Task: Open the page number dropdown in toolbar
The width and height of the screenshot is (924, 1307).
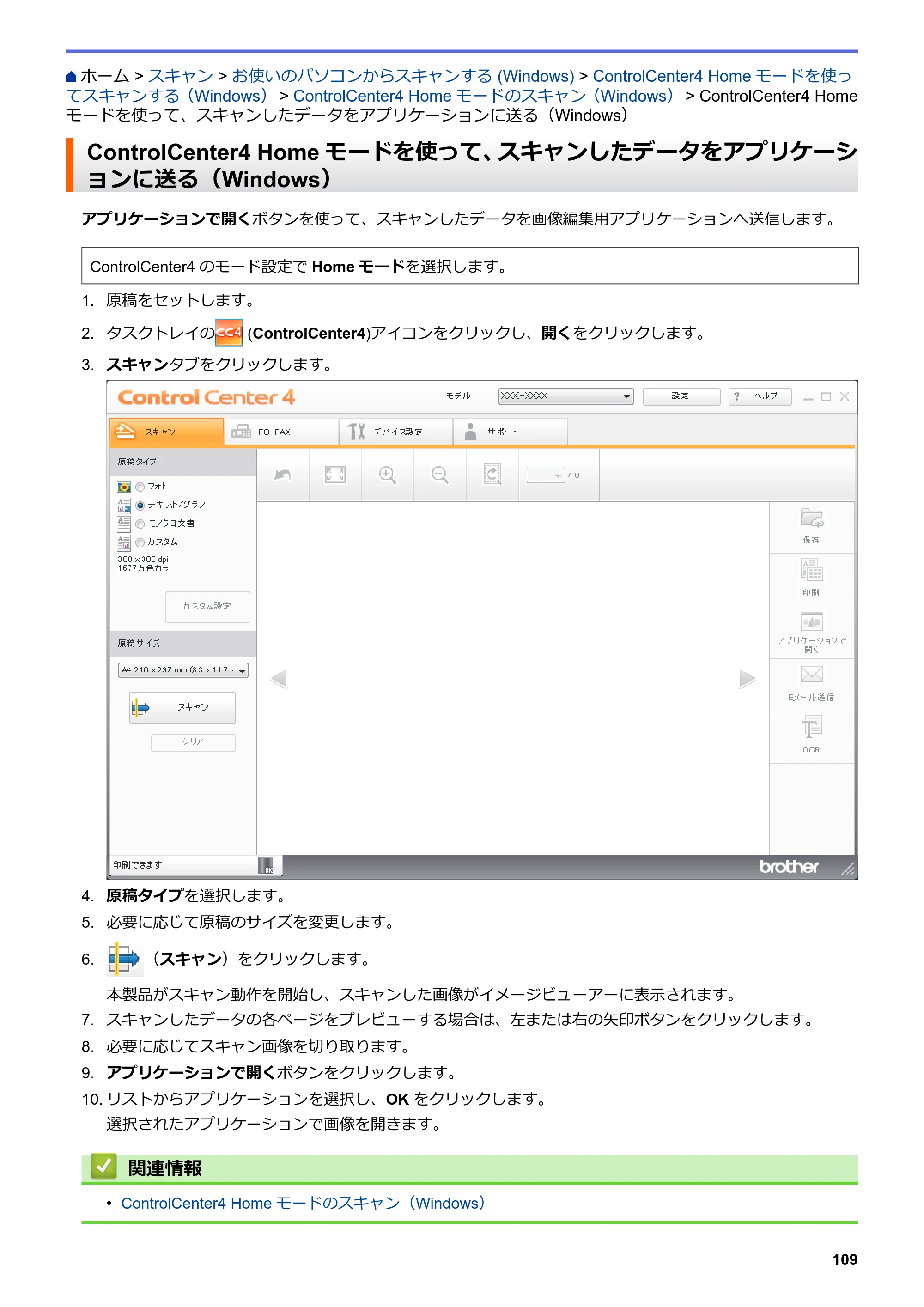Action: pyautogui.click(x=546, y=475)
